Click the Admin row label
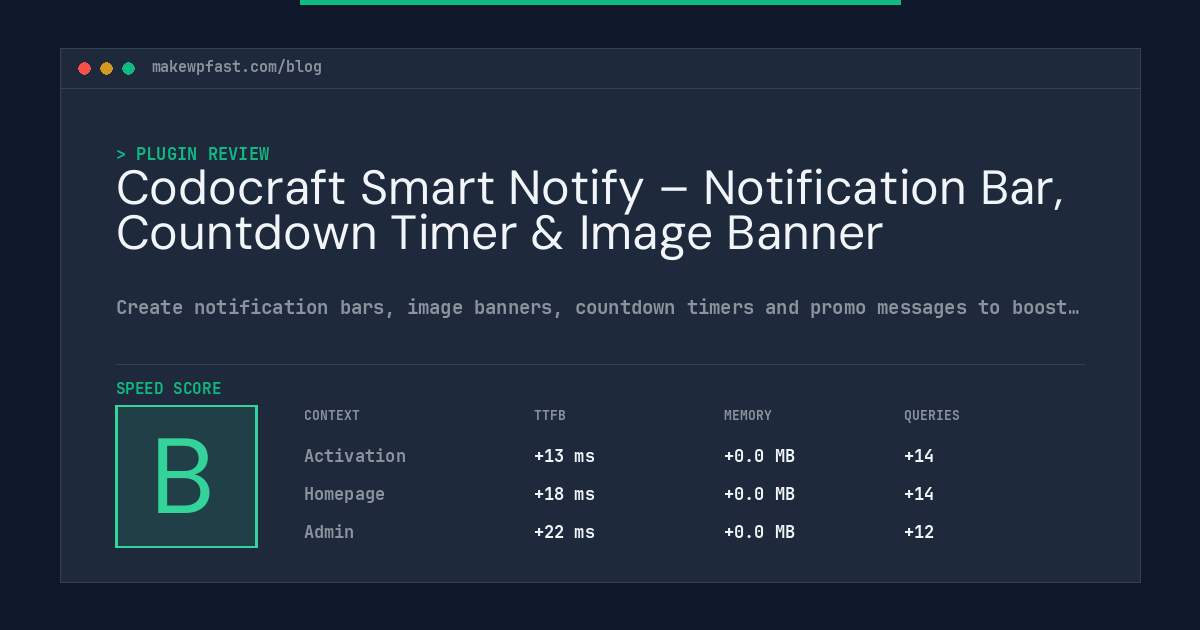The image size is (1200, 630). [x=329, y=532]
